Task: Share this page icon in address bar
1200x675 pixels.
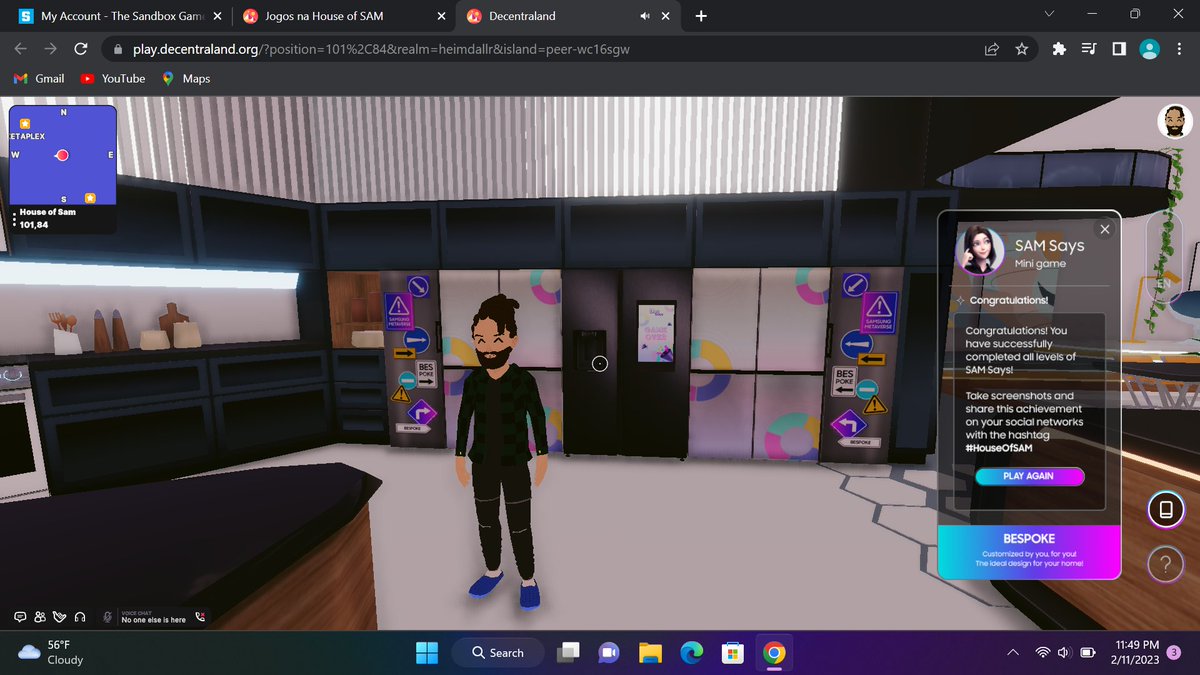Action: pyautogui.click(x=992, y=48)
